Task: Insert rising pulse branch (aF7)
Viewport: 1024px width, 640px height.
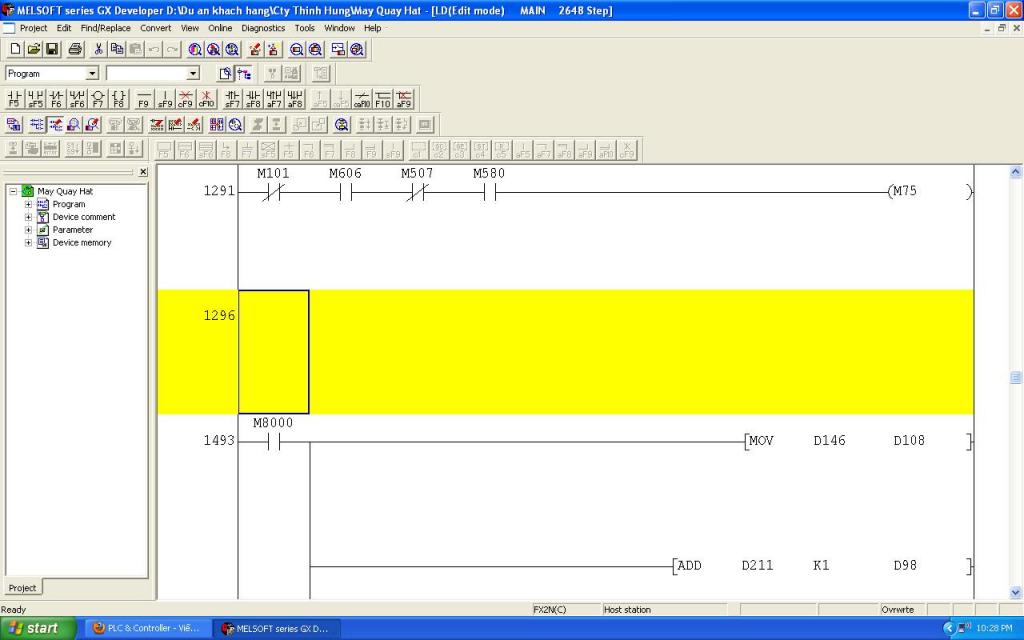Action: coord(274,99)
